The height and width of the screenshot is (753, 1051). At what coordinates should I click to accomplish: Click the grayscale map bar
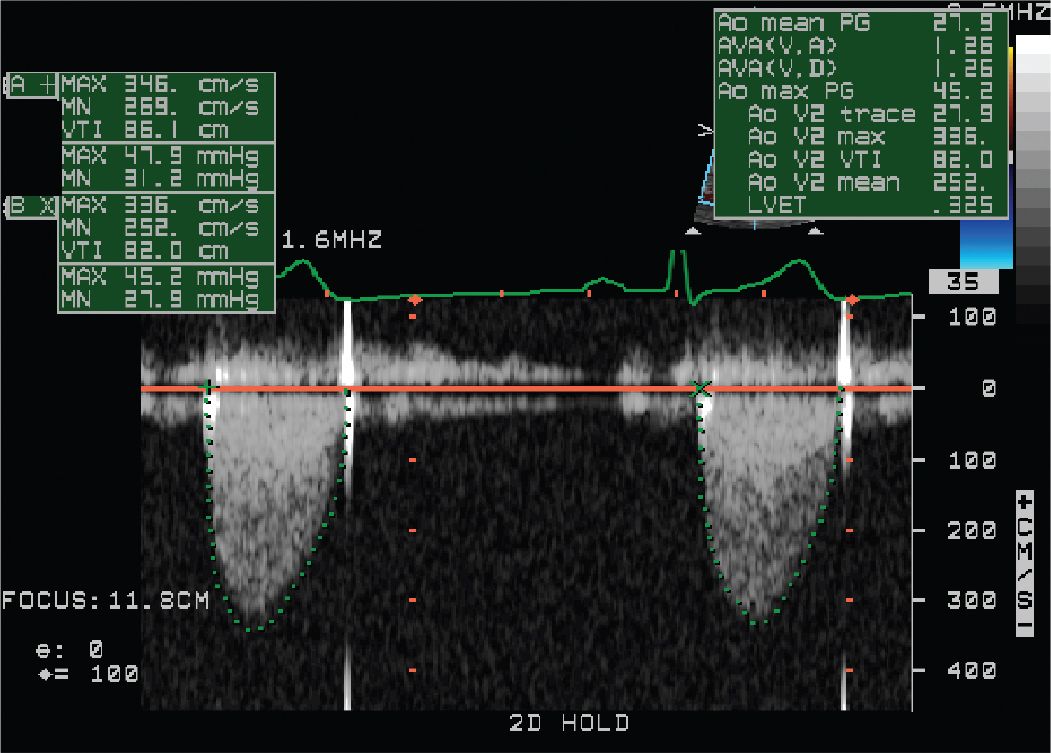pos(1031,180)
